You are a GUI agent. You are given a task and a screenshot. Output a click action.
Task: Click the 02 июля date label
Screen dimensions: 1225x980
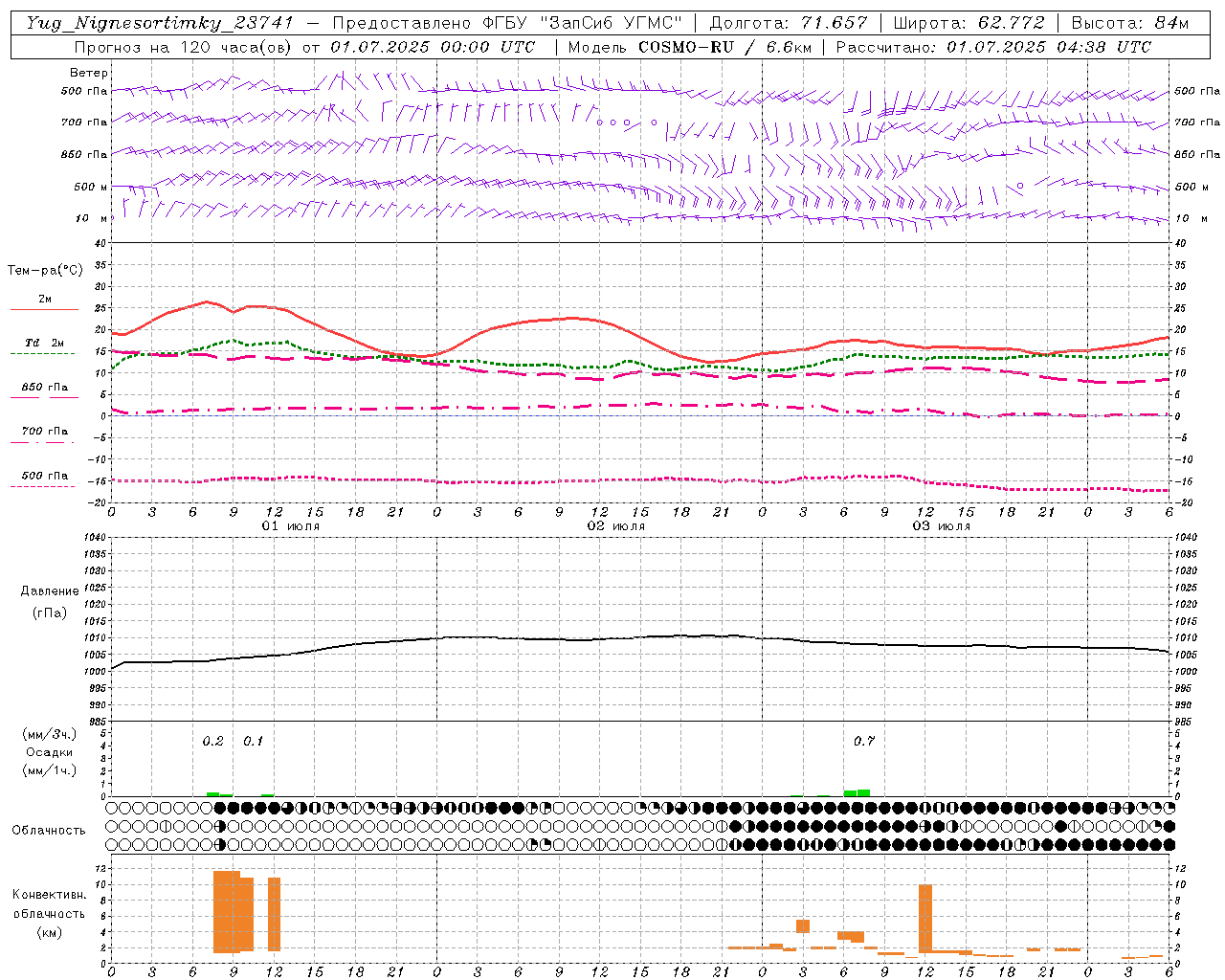[616, 526]
